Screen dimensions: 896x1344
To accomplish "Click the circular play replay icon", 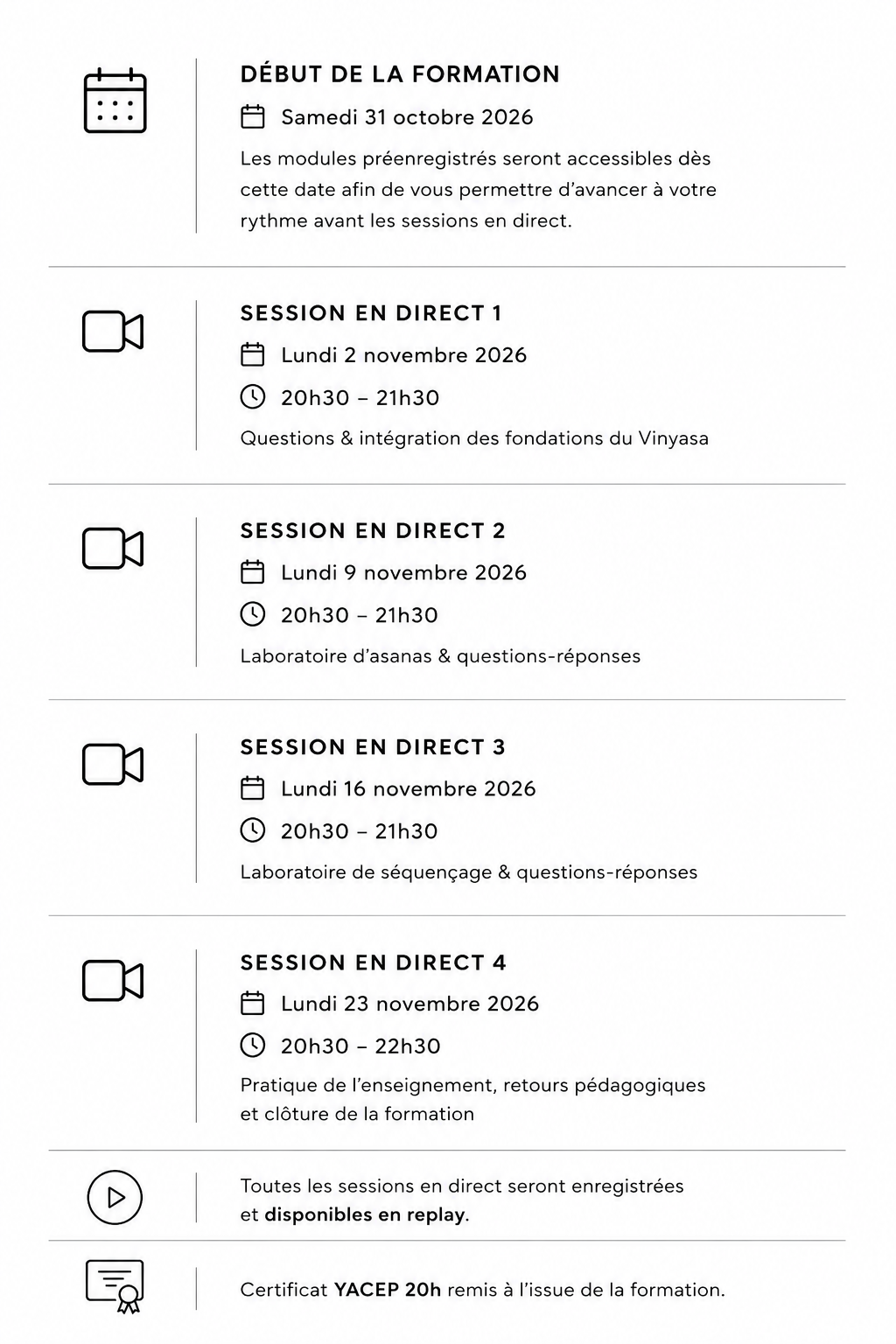I will (115, 1197).
